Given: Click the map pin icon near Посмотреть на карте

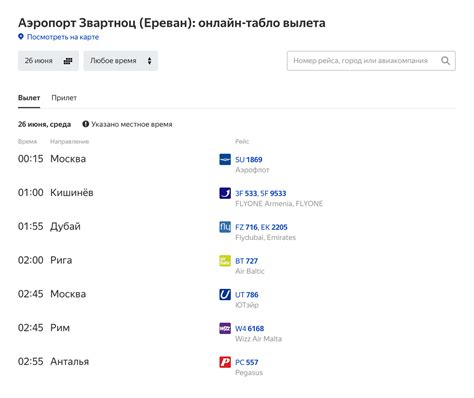Looking at the screenshot, I should pyautogui.click(x=21, y=37).
